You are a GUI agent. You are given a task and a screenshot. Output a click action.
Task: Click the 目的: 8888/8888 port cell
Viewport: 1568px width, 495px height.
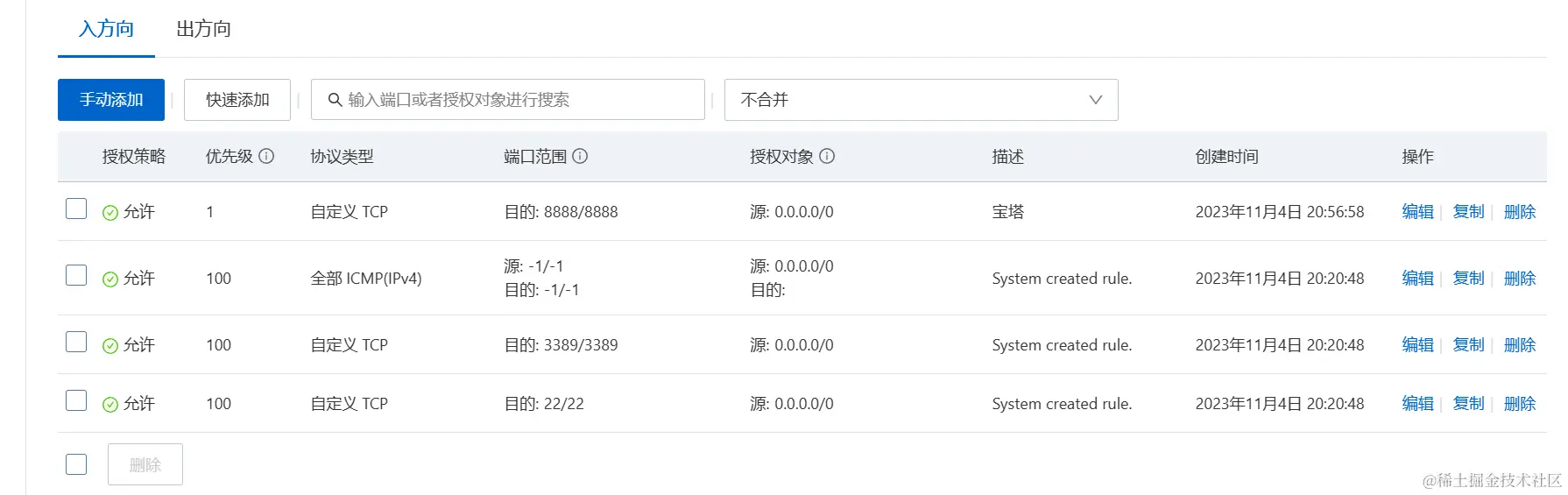tap(561, 212)
